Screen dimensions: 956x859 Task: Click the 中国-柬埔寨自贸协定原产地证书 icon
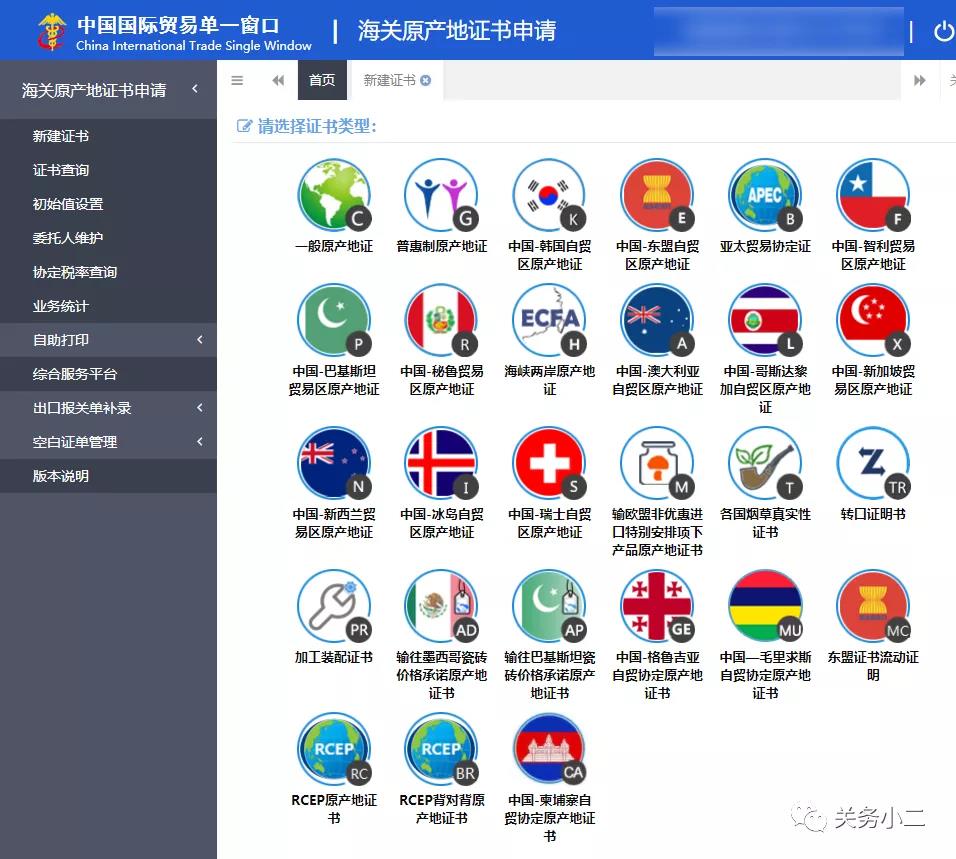549,748
